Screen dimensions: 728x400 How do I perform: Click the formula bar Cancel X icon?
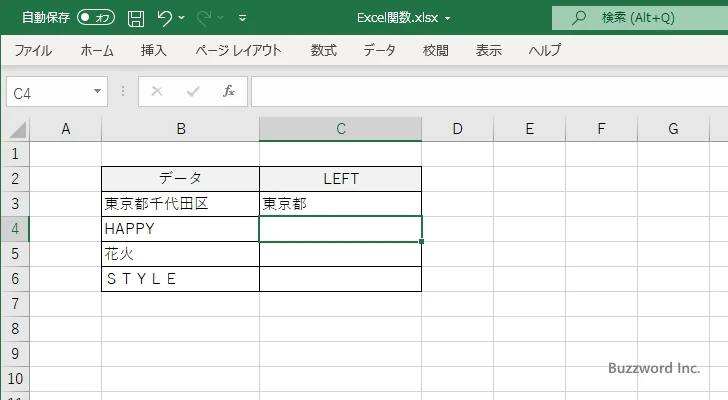click(x=157, y=91)
